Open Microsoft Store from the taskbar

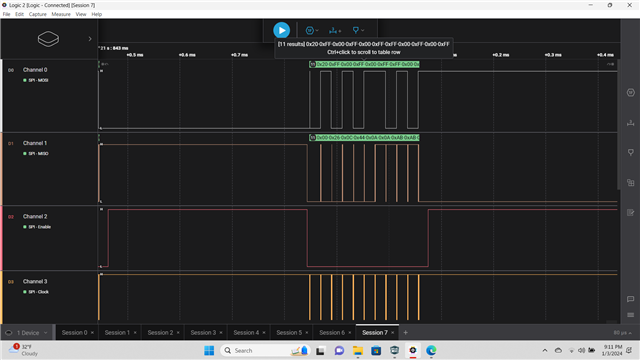[376, 351]
